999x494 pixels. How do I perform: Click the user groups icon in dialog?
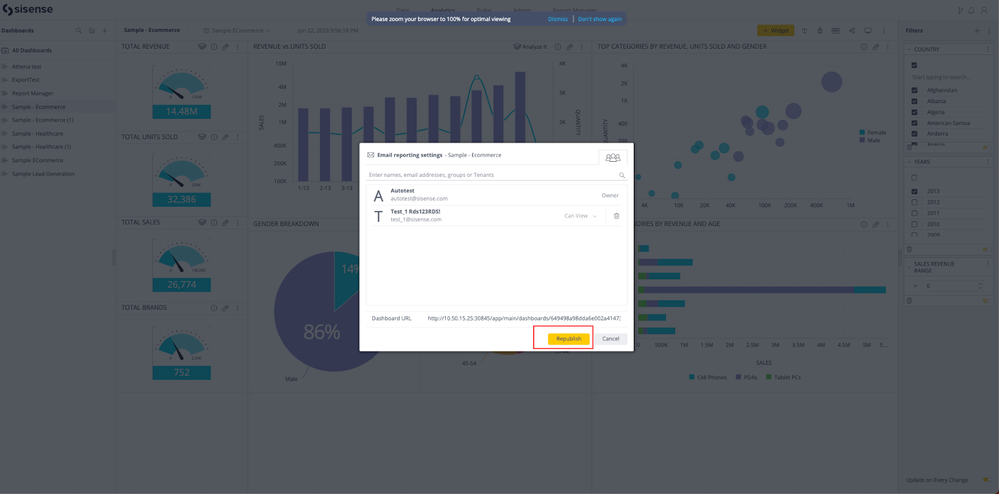tap(612, 157)
